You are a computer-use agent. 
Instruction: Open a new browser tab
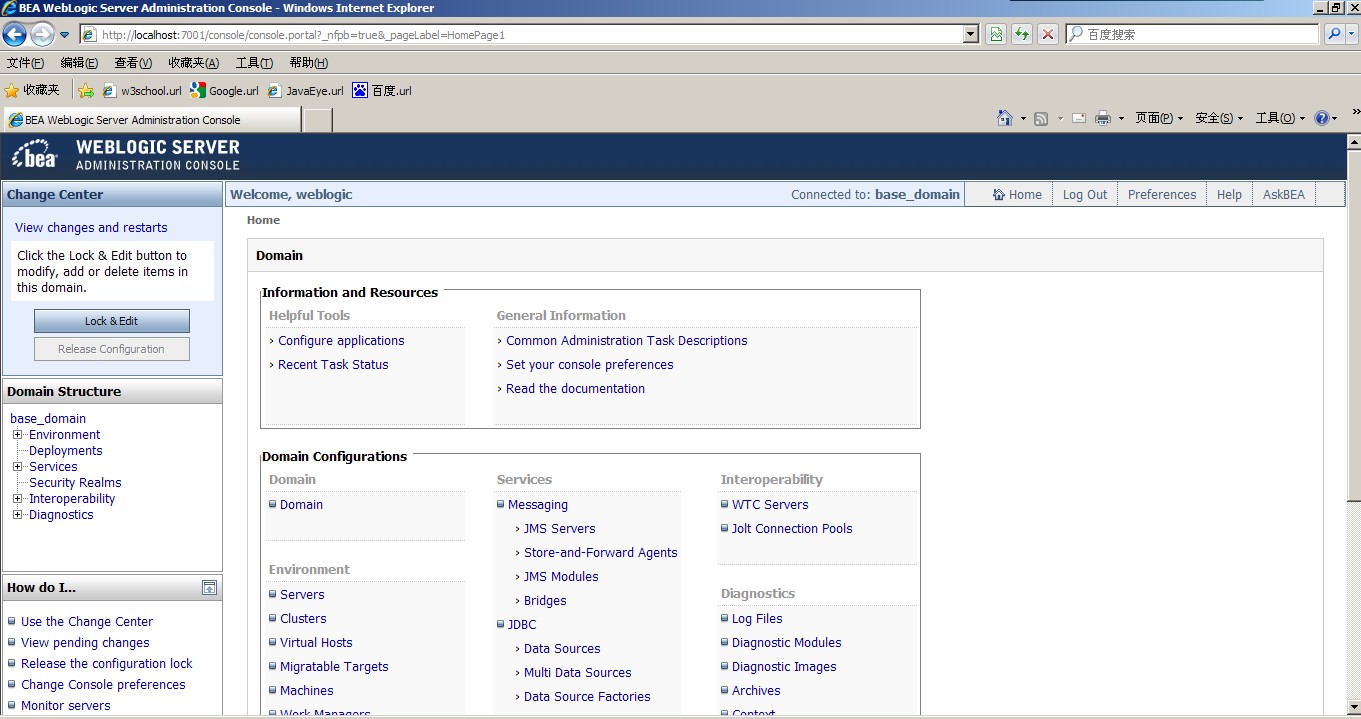318,120
